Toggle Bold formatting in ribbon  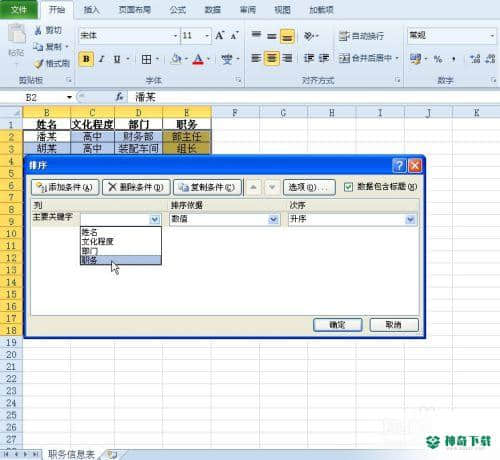(86, 59)
